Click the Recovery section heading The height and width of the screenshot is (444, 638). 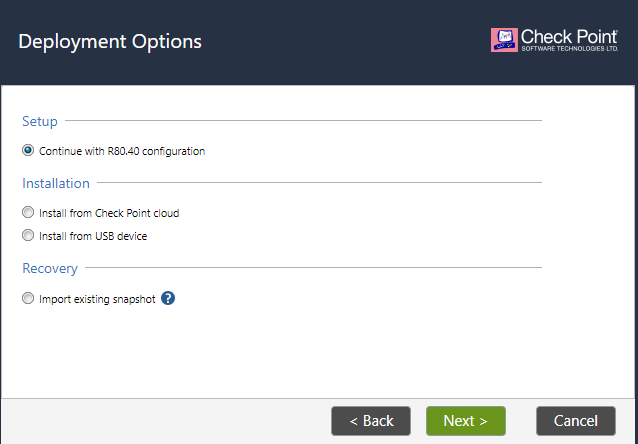click(x=50, y=269)
